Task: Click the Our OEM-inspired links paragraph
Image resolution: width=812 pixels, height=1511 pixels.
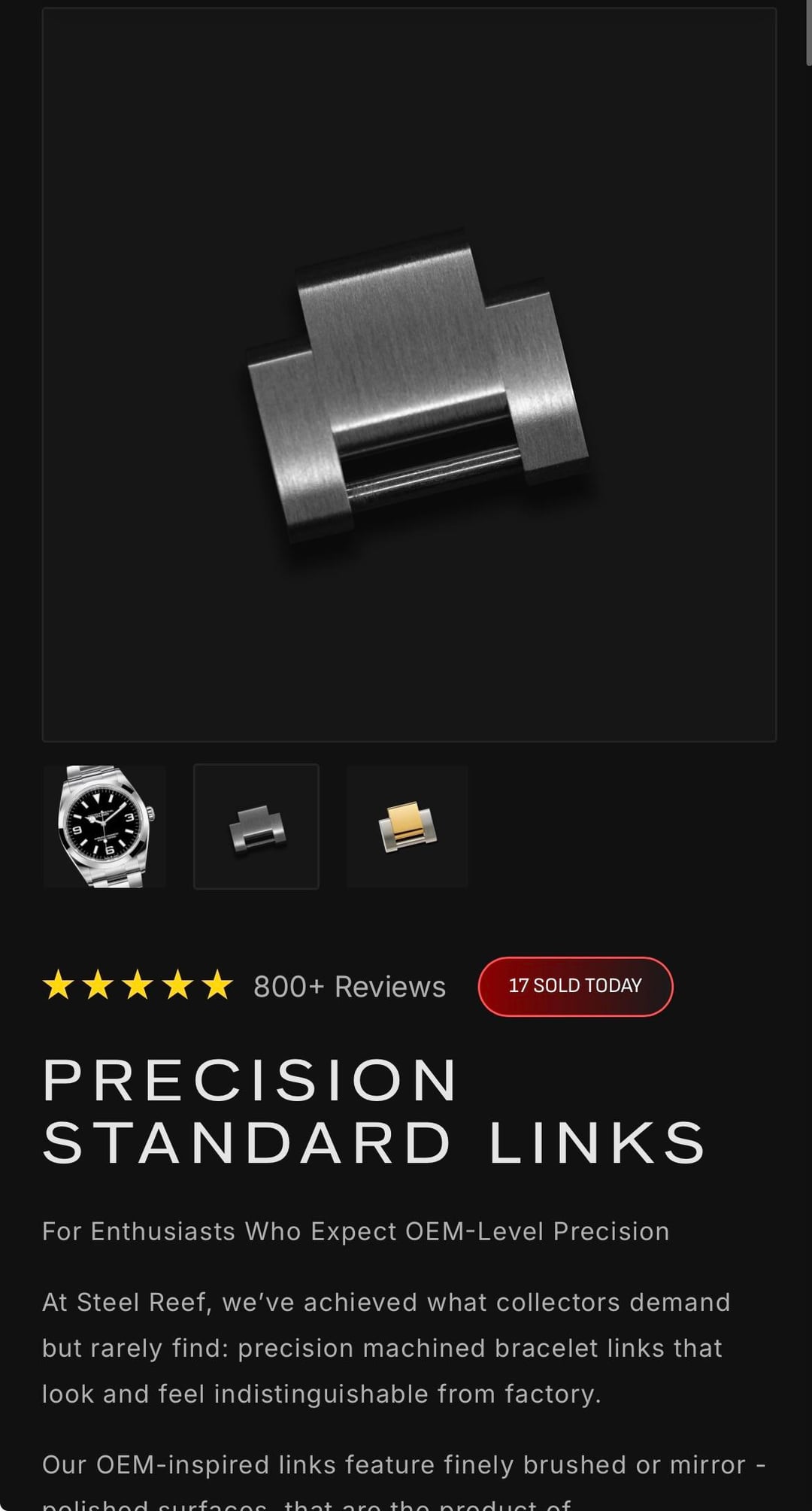Action: 404,1485
